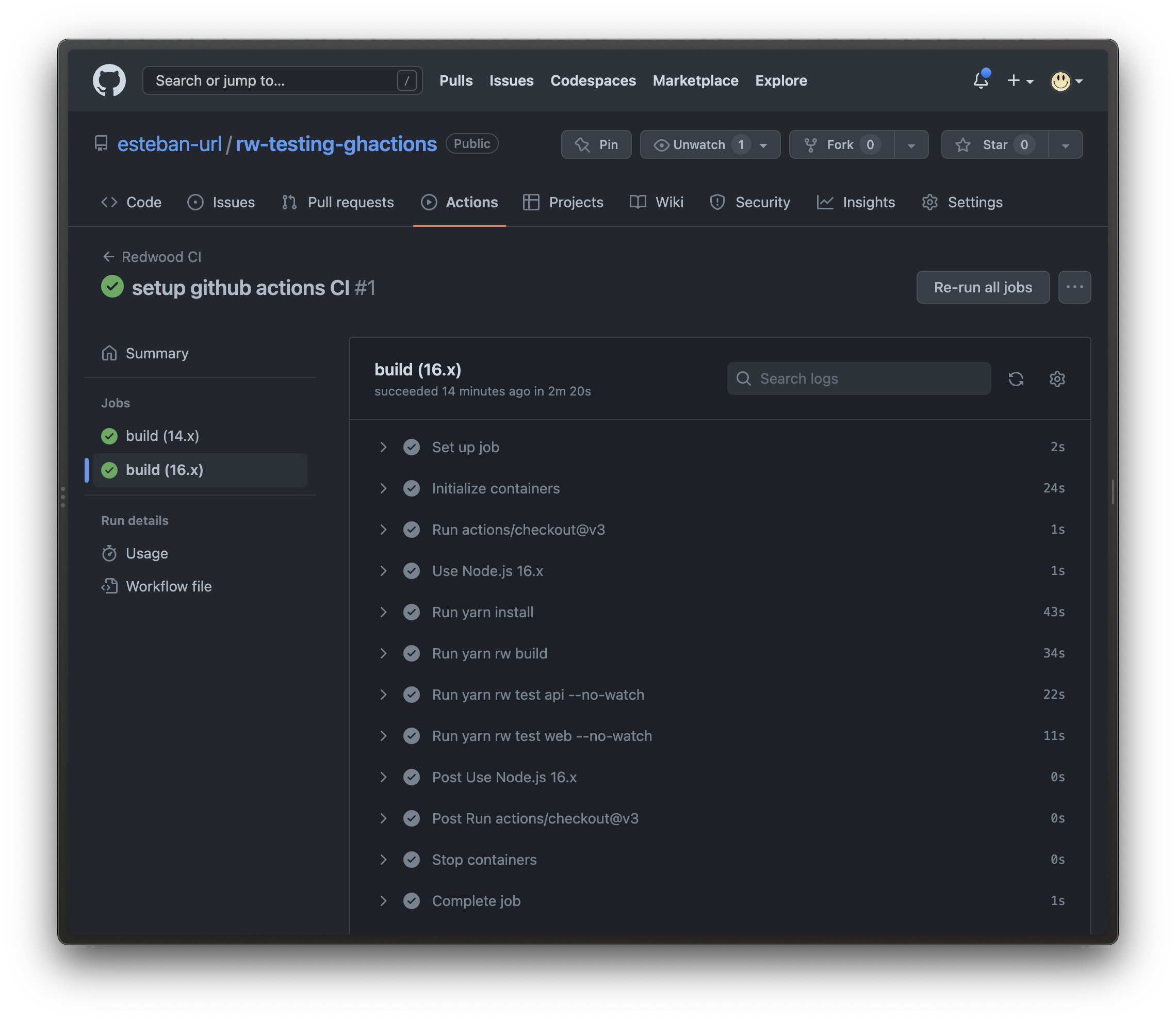Click the 34s duration of yarn rw build
Image resolution: width=1176 pixels, height=1021 pixels.
click(1053, 653)
